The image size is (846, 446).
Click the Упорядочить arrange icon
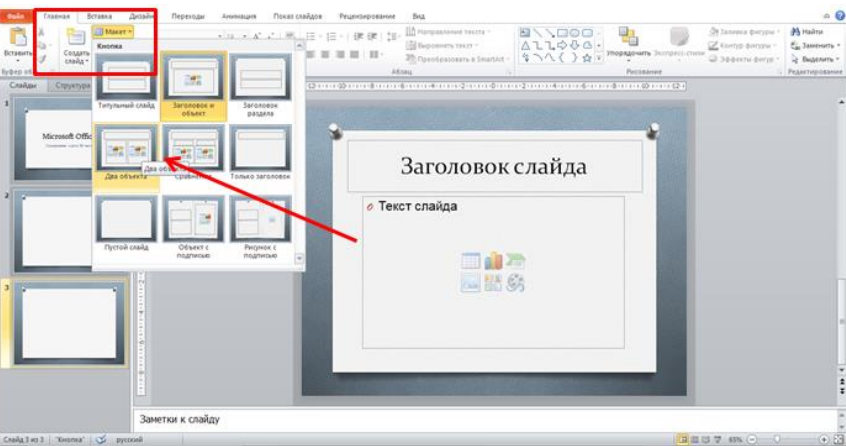(x=629, y=38)
